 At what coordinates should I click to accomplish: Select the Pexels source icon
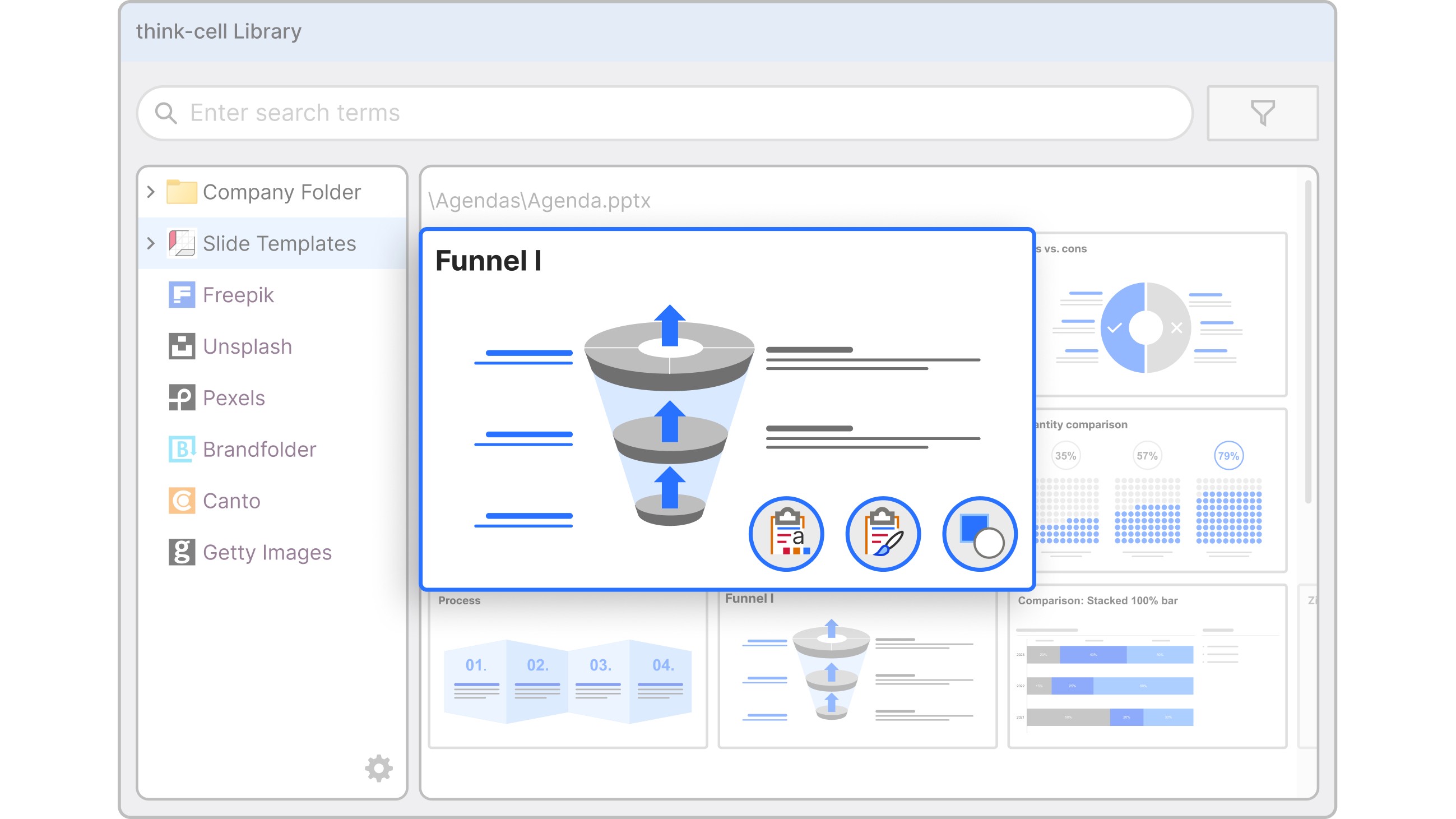coord(182,398)
